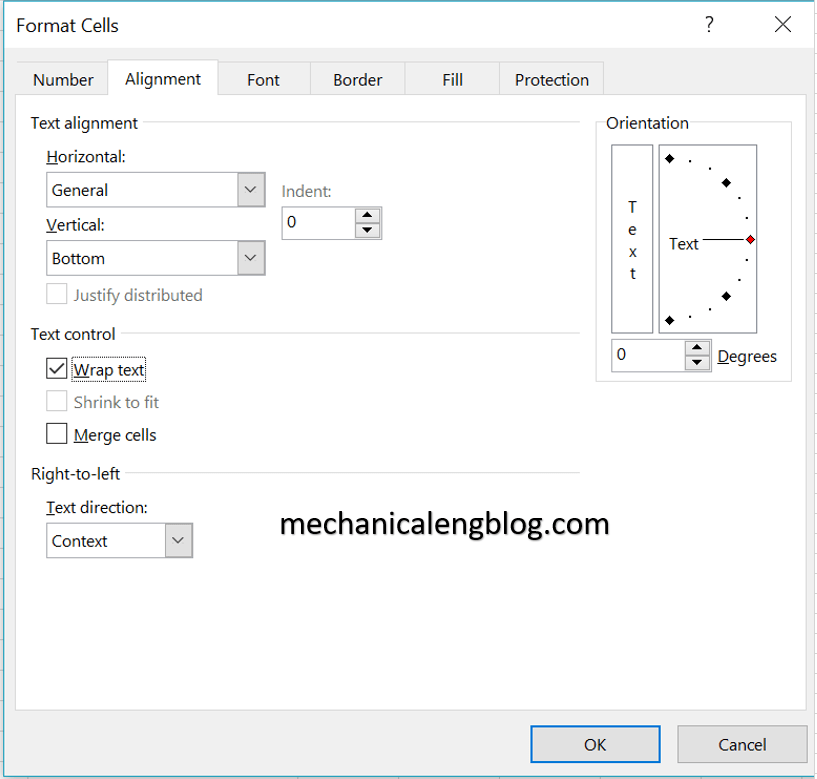Image resolution: width=817 pixels, height=779 pixels.
Task: Select the Fill tab
Action: (452, 79)
